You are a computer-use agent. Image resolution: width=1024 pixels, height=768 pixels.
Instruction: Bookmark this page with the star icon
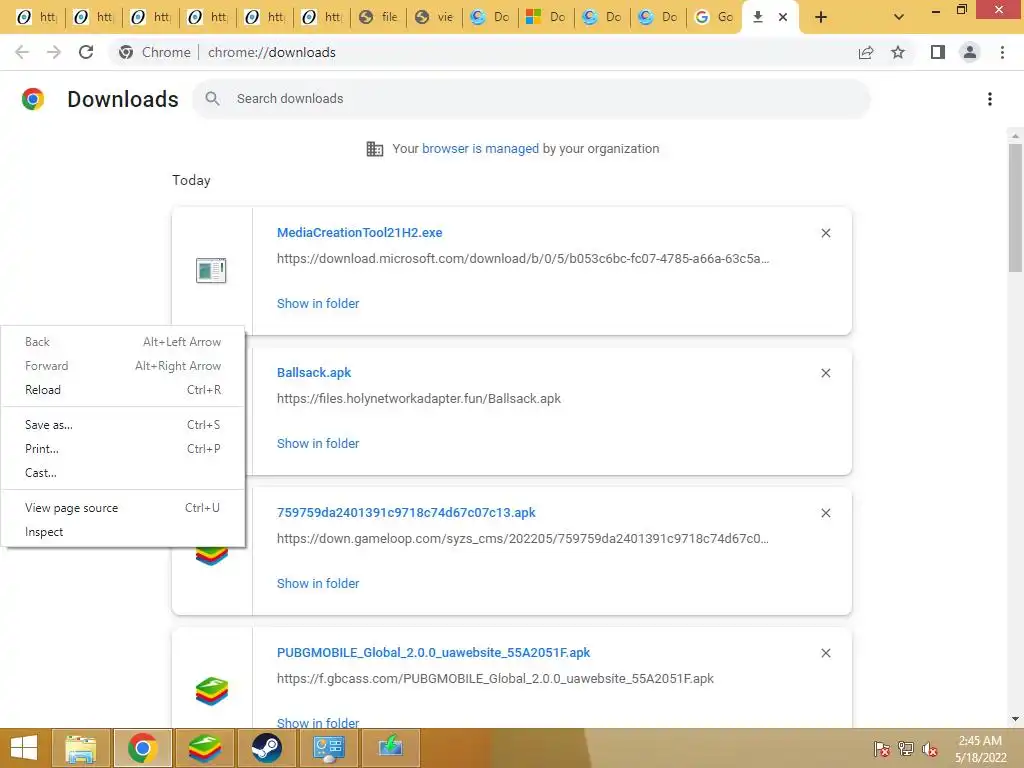898,52
